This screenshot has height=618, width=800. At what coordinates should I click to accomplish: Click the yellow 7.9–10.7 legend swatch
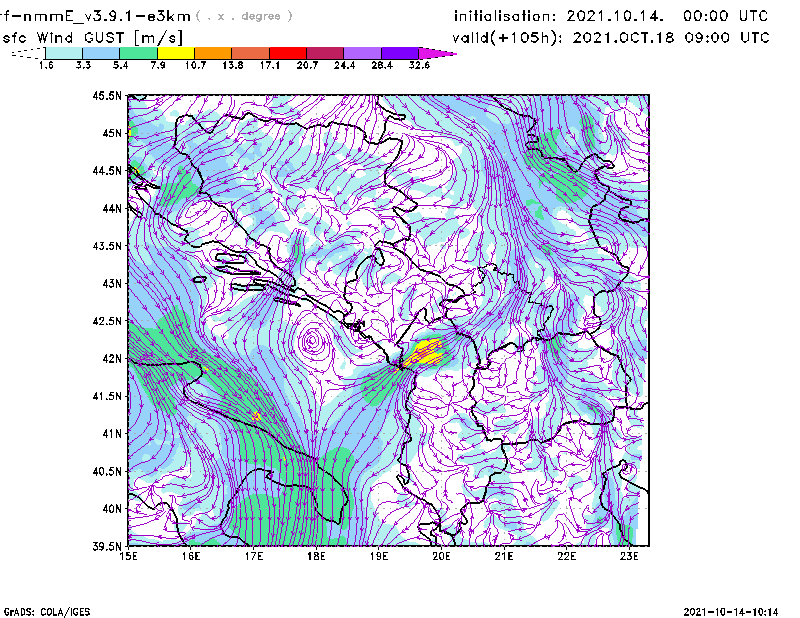pyautogui.click(x=176, y=53)
